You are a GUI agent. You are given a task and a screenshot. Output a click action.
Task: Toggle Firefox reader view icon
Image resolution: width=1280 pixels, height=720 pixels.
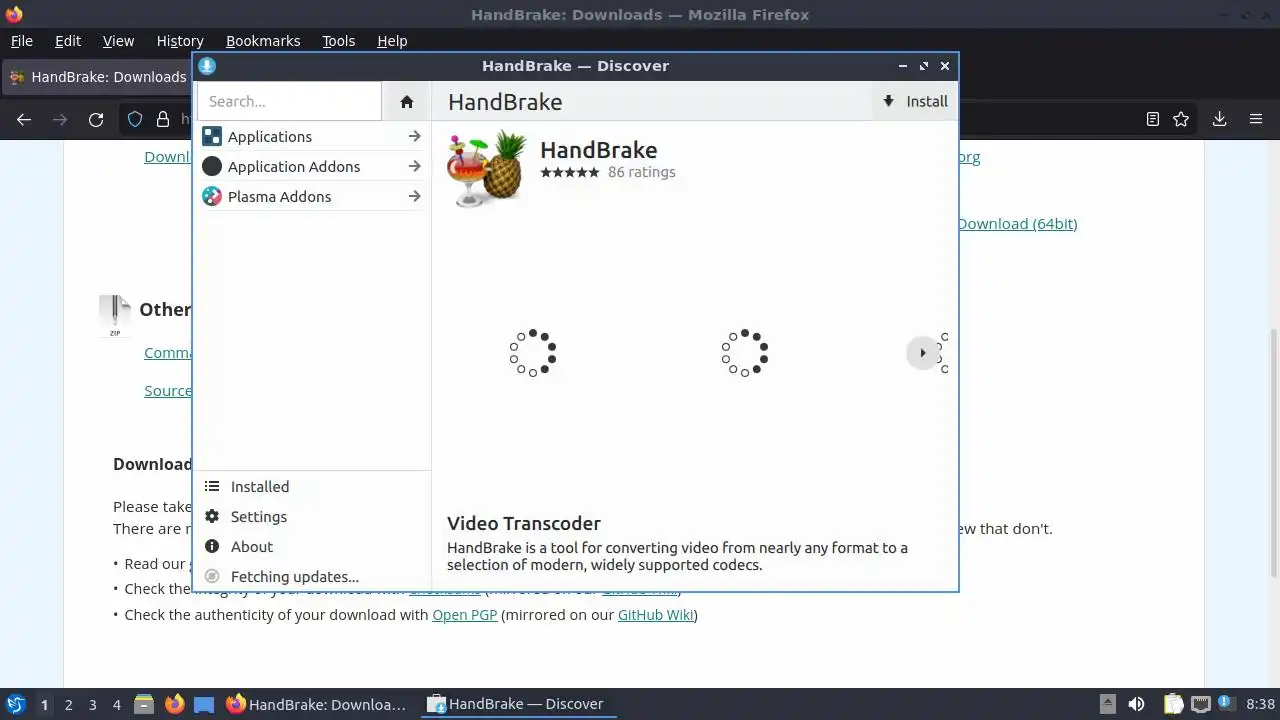click(1152, 119)
